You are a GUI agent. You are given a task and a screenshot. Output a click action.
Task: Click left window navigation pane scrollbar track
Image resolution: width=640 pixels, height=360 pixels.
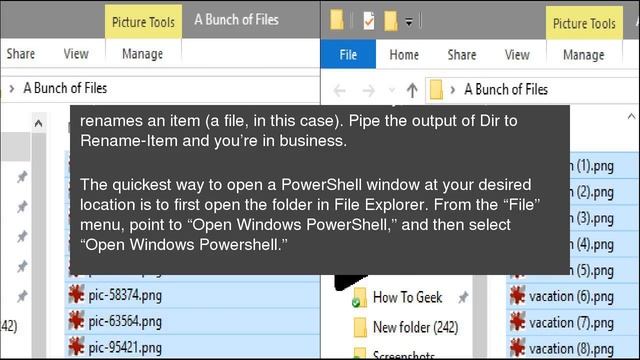pos(39,245)
